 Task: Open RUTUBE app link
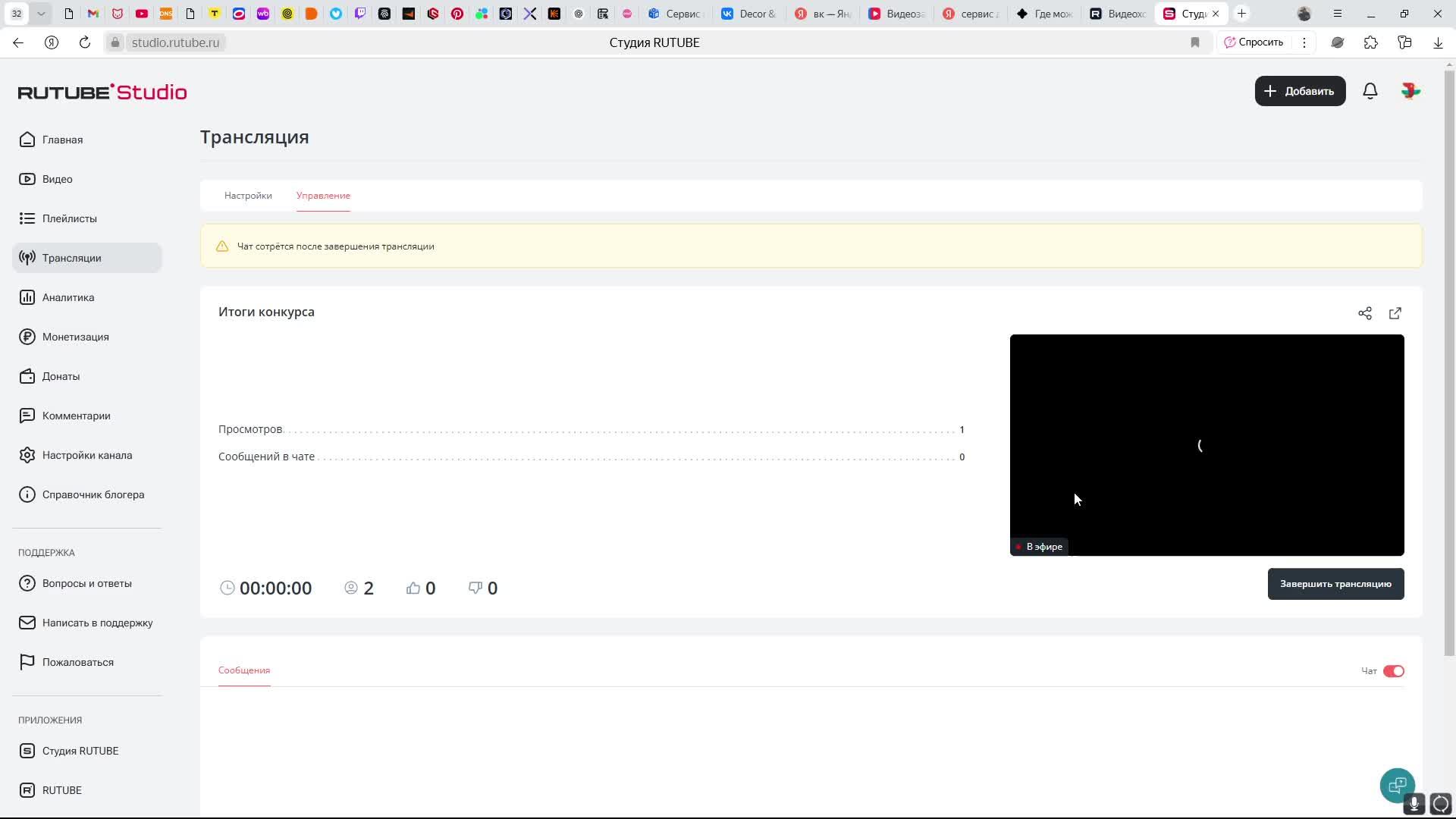86,790
